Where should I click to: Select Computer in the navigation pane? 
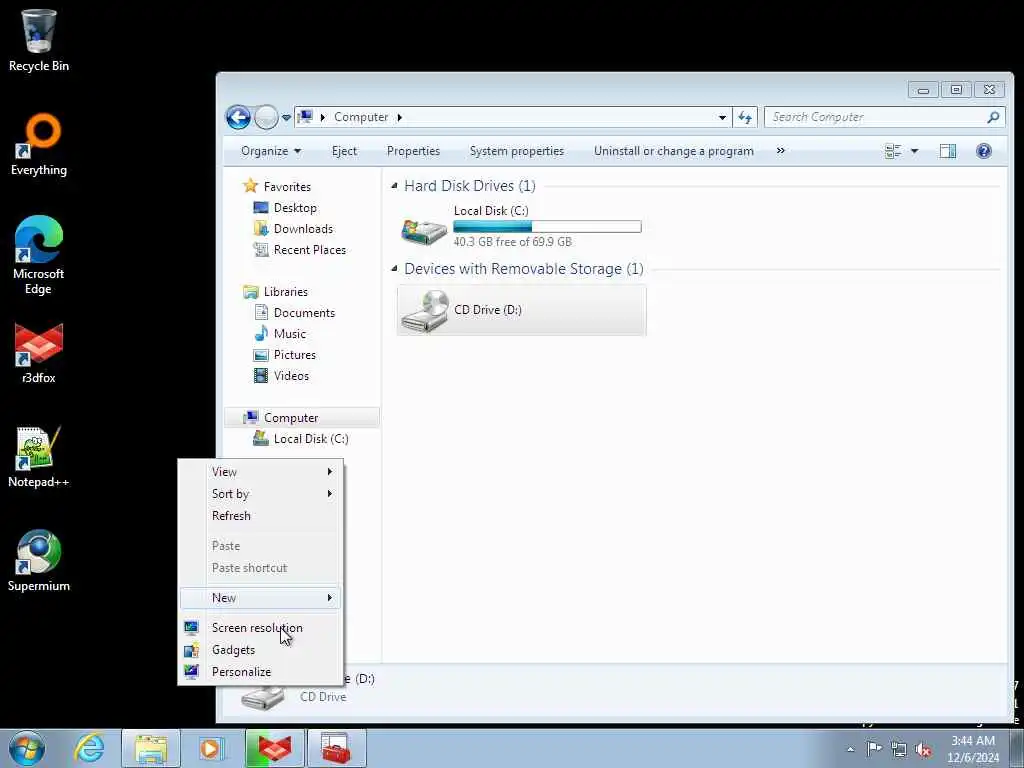coord(302,418)
